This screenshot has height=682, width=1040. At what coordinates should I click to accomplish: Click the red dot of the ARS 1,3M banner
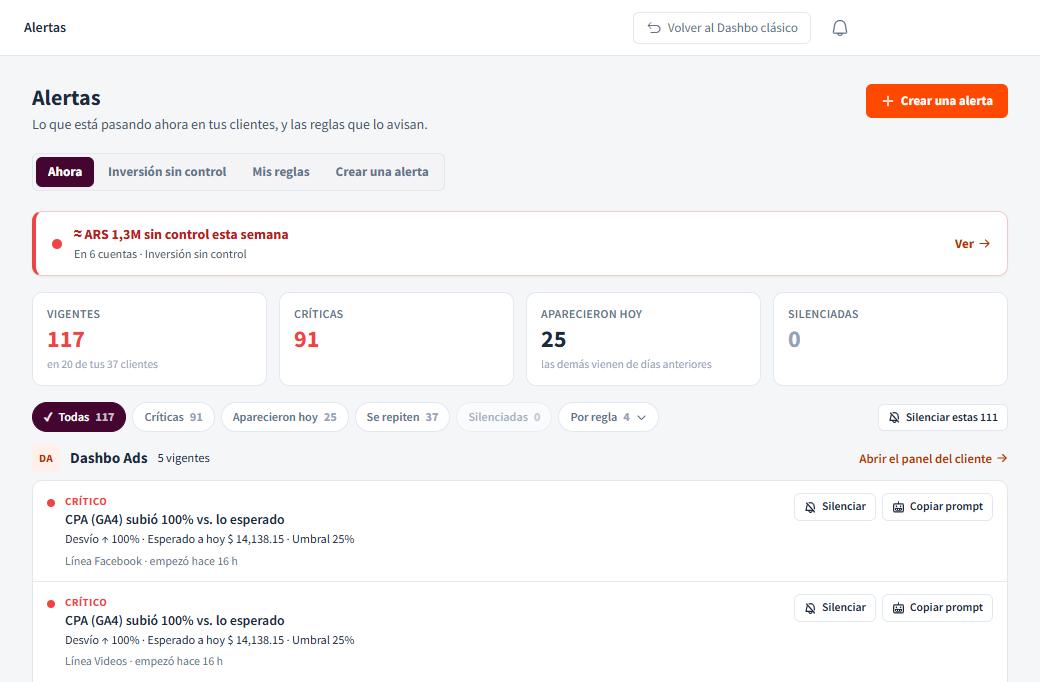pos(57,244)
